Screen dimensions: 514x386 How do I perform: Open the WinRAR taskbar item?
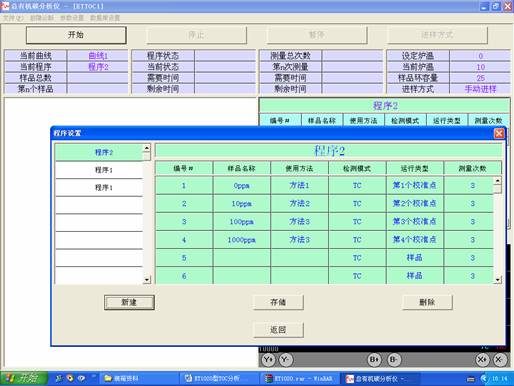coord(299,379)
